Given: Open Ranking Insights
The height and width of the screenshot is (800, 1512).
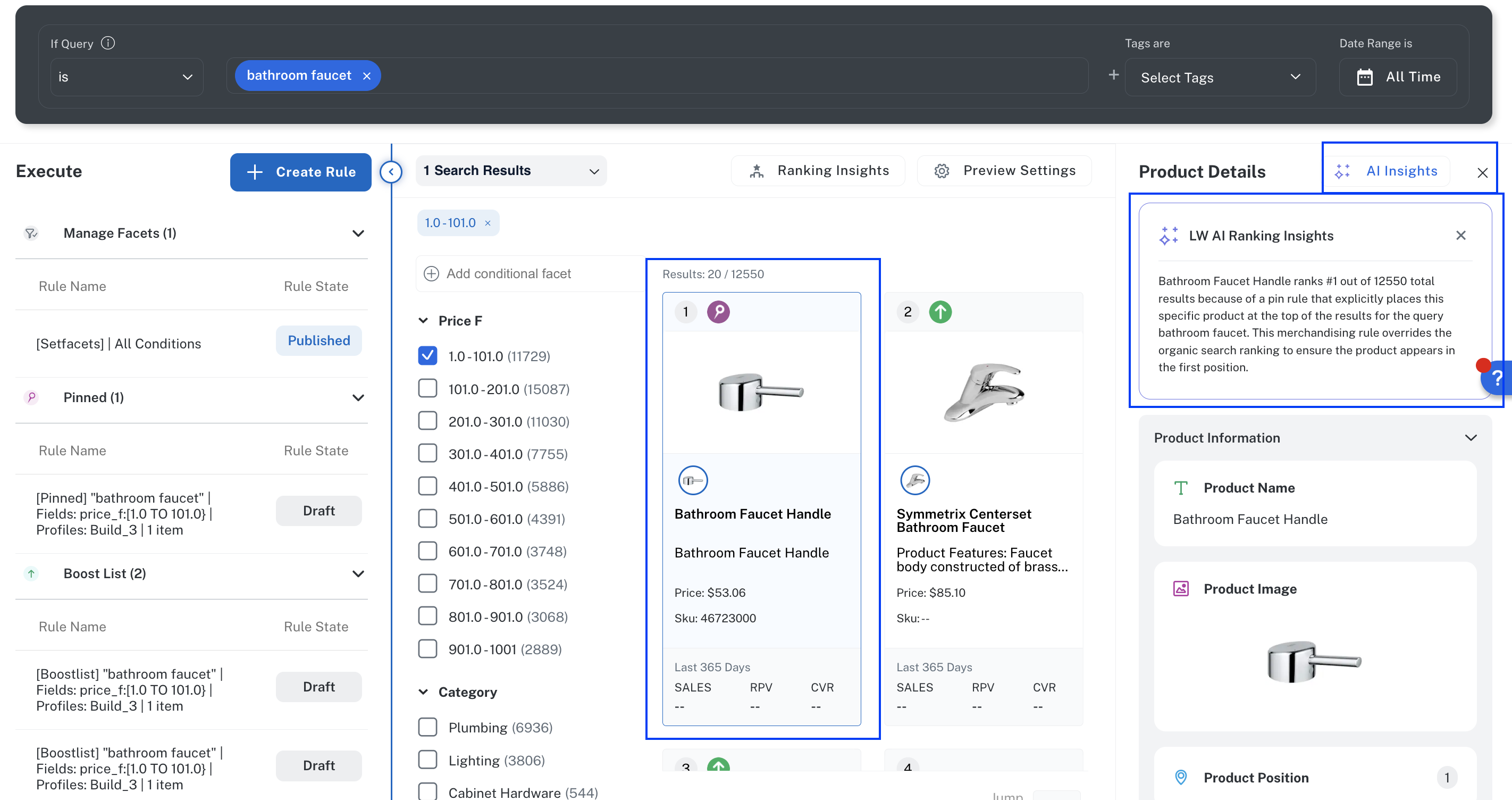Looking at the screenshot, I should coord(818,171).
